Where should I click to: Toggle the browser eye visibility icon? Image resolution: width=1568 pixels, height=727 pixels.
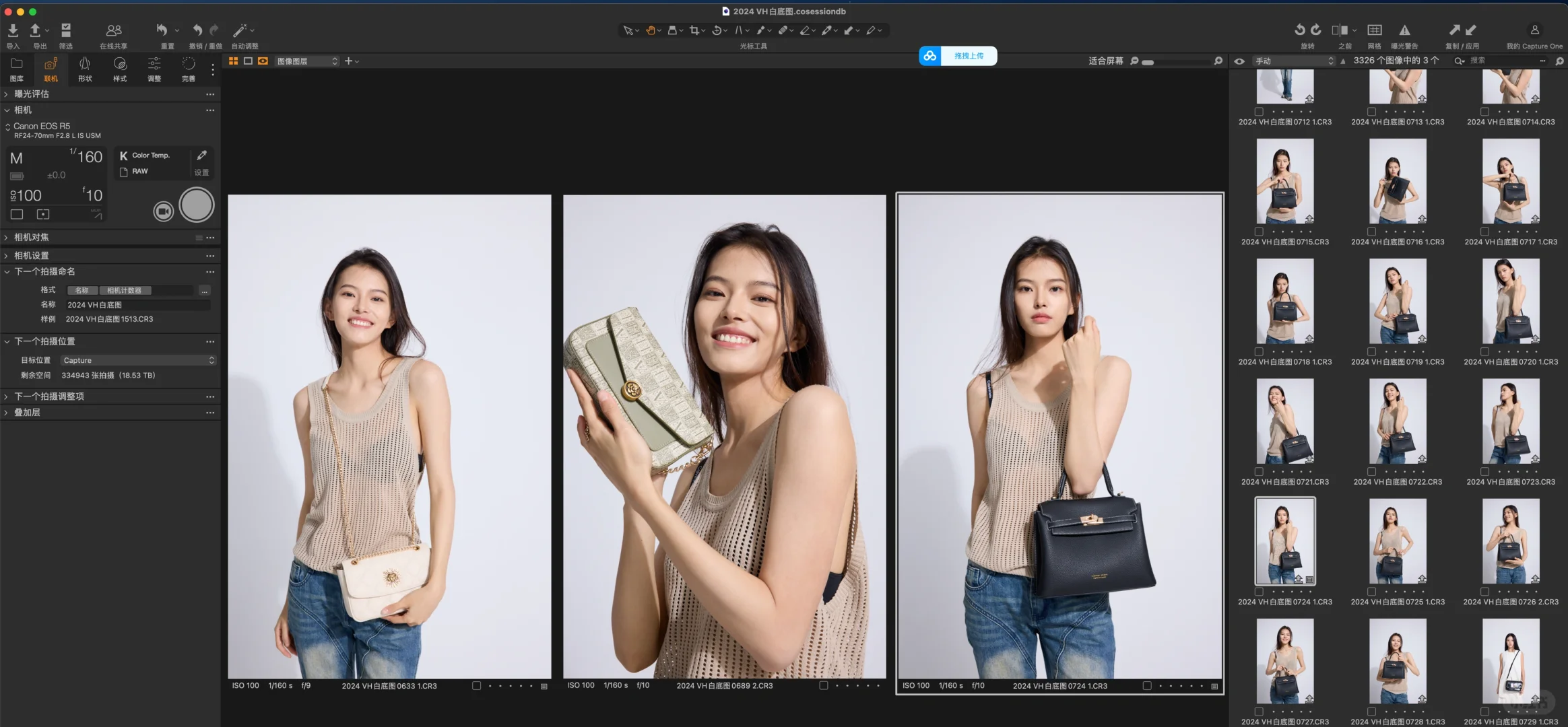[x=1239, y=61]
